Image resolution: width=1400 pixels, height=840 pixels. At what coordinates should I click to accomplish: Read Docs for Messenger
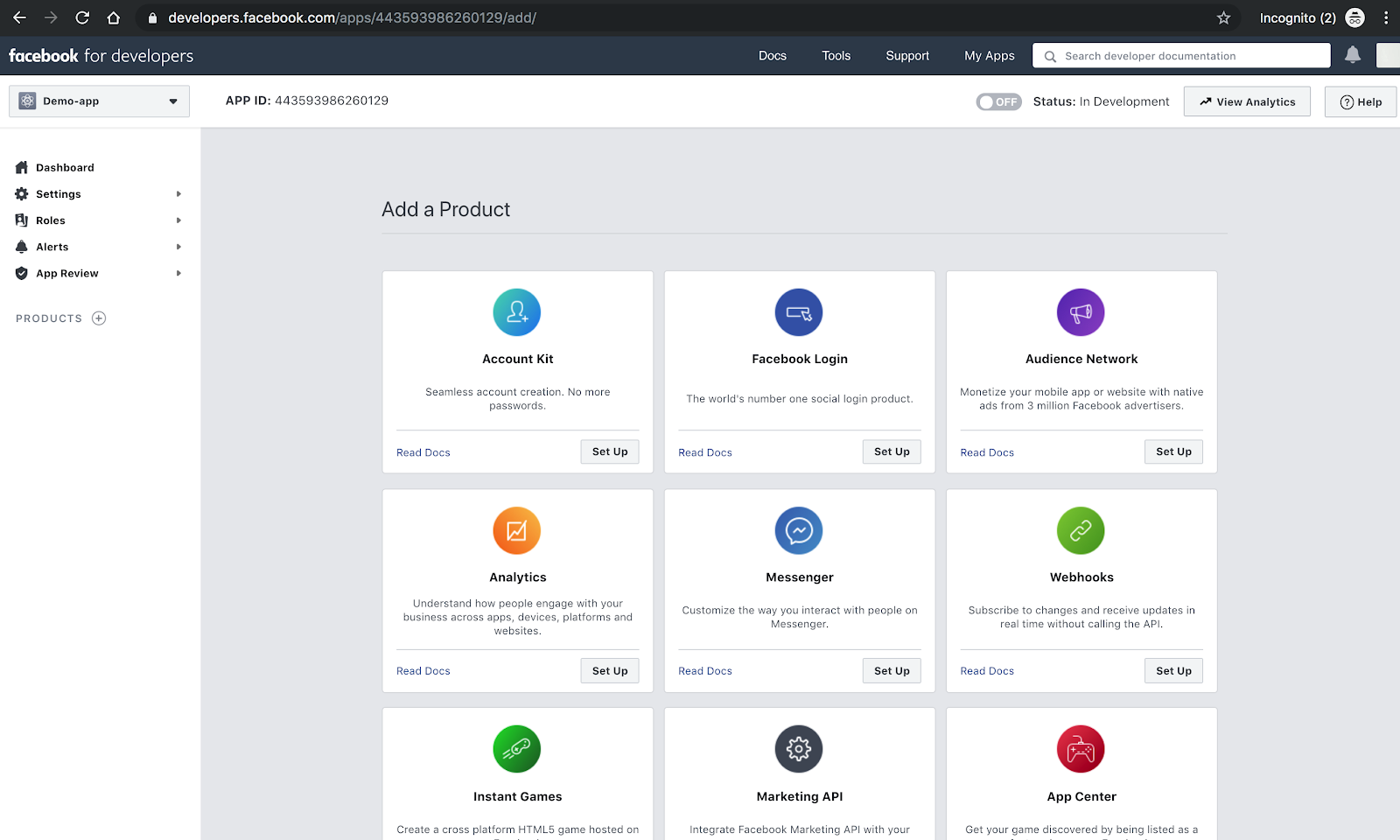(705, 671)
